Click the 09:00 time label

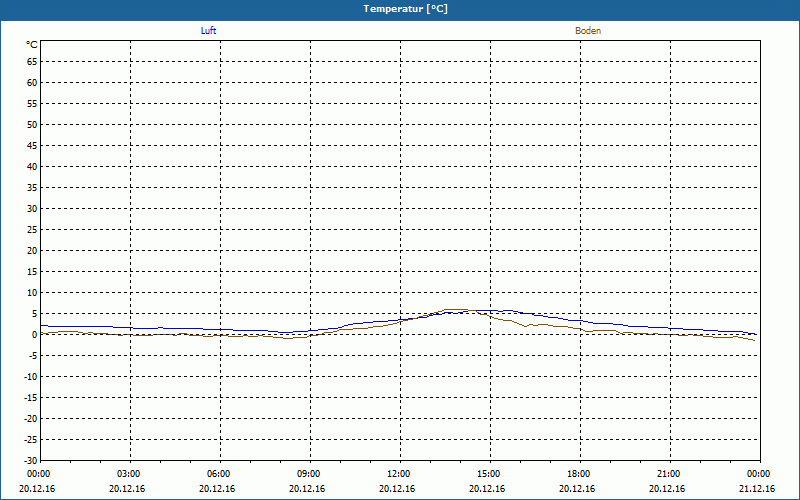[309, 474]
